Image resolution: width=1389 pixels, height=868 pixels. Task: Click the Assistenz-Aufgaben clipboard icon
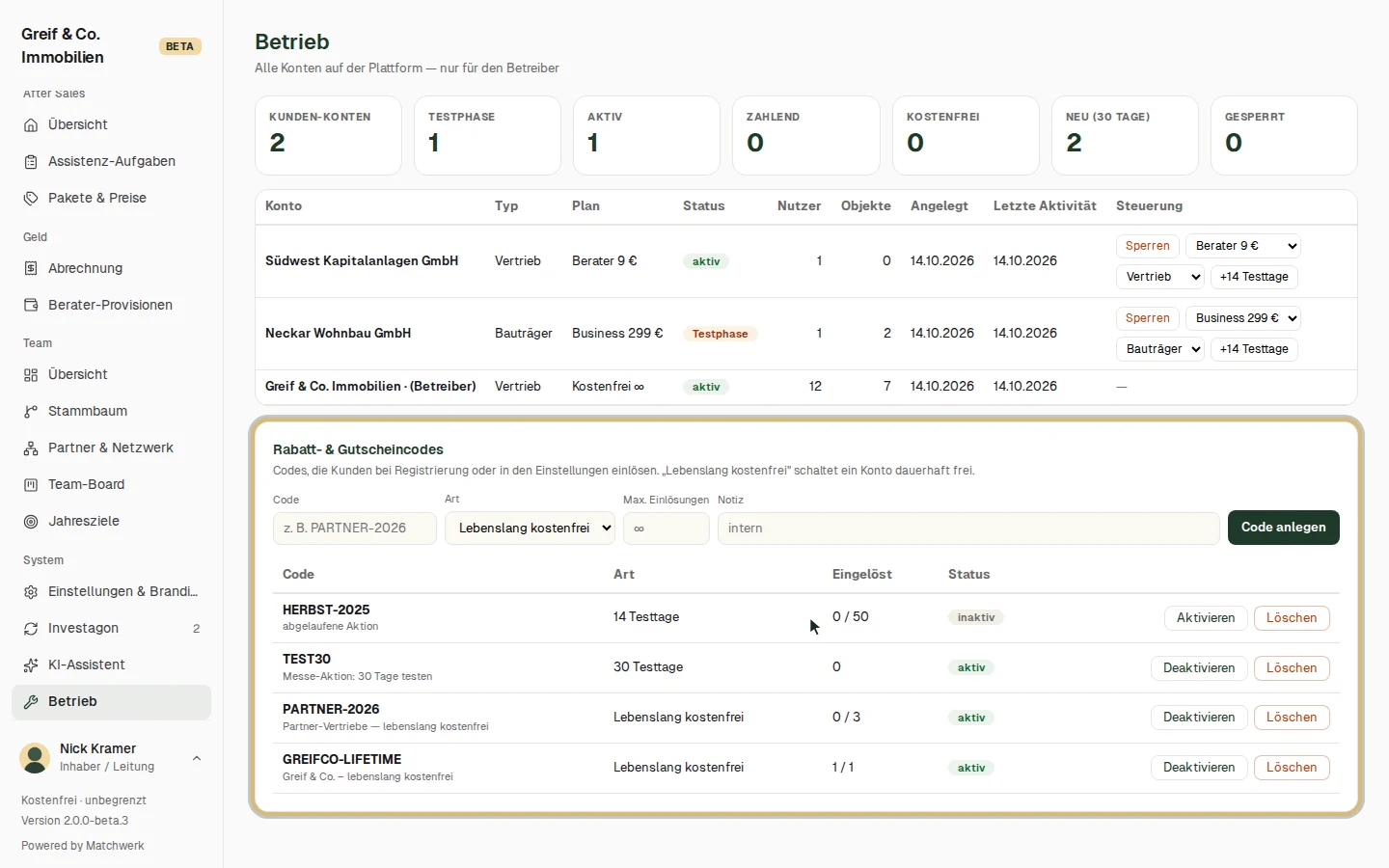[31, 162]
